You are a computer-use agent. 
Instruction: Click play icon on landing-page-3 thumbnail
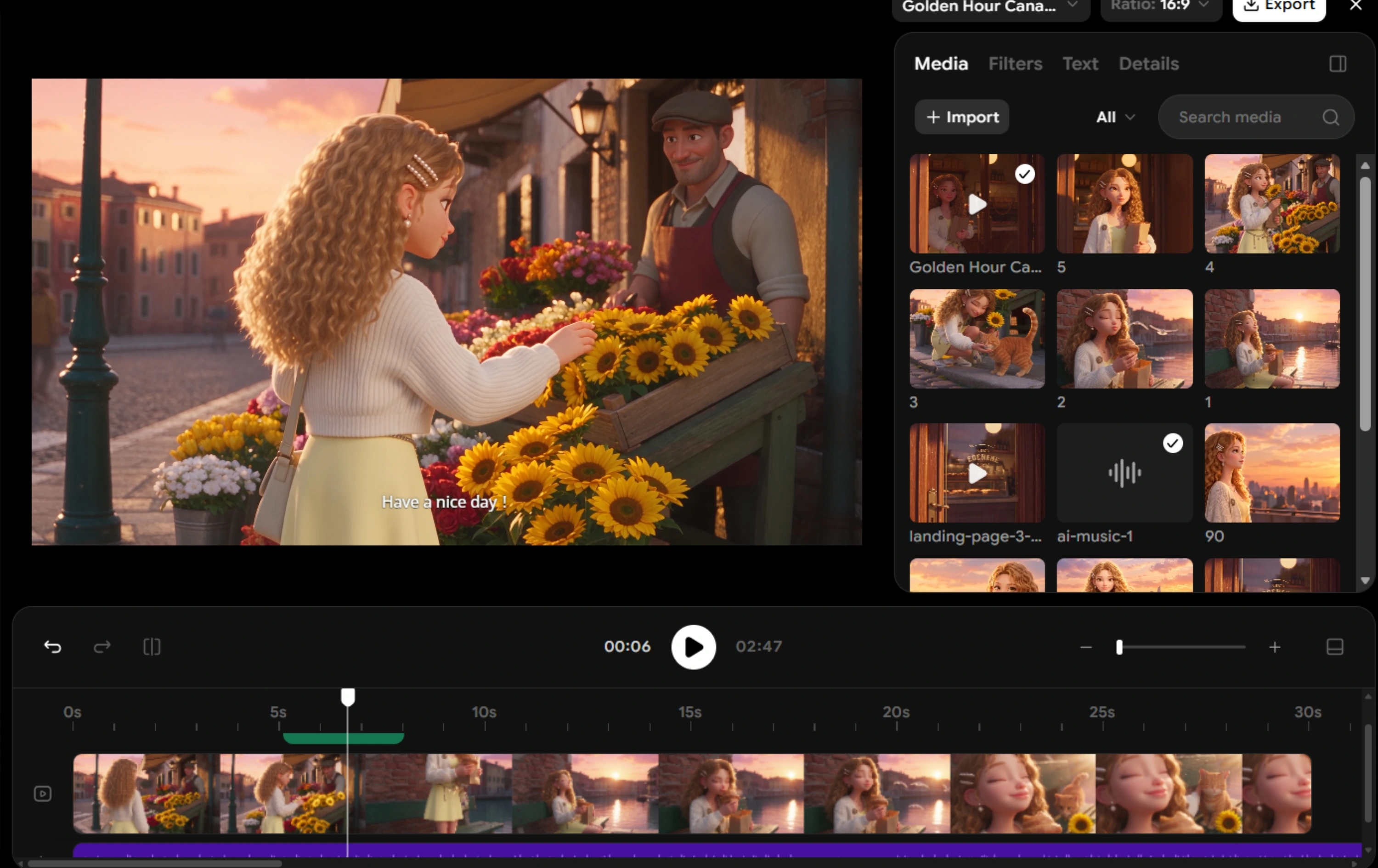977,474
